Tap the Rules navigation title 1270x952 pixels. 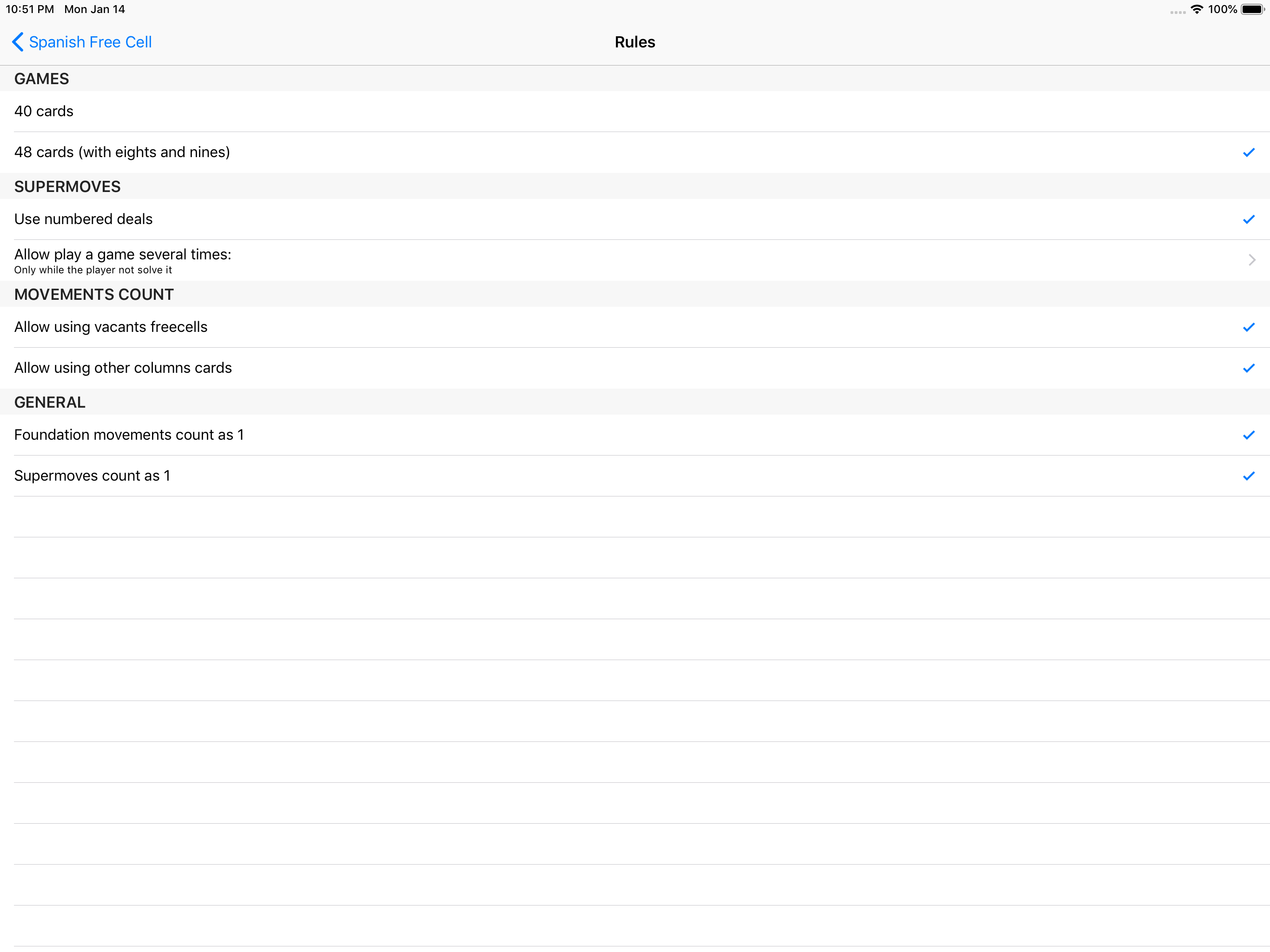click(x=635, y=42)
